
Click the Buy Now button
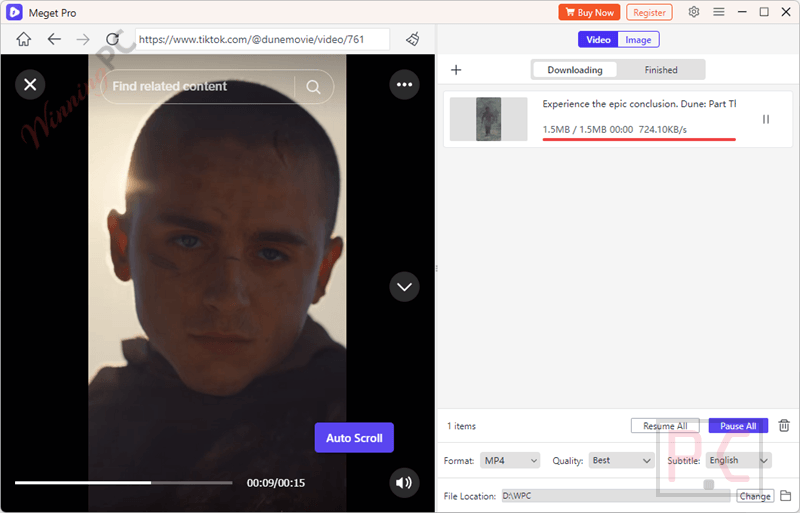click(589, 12)
